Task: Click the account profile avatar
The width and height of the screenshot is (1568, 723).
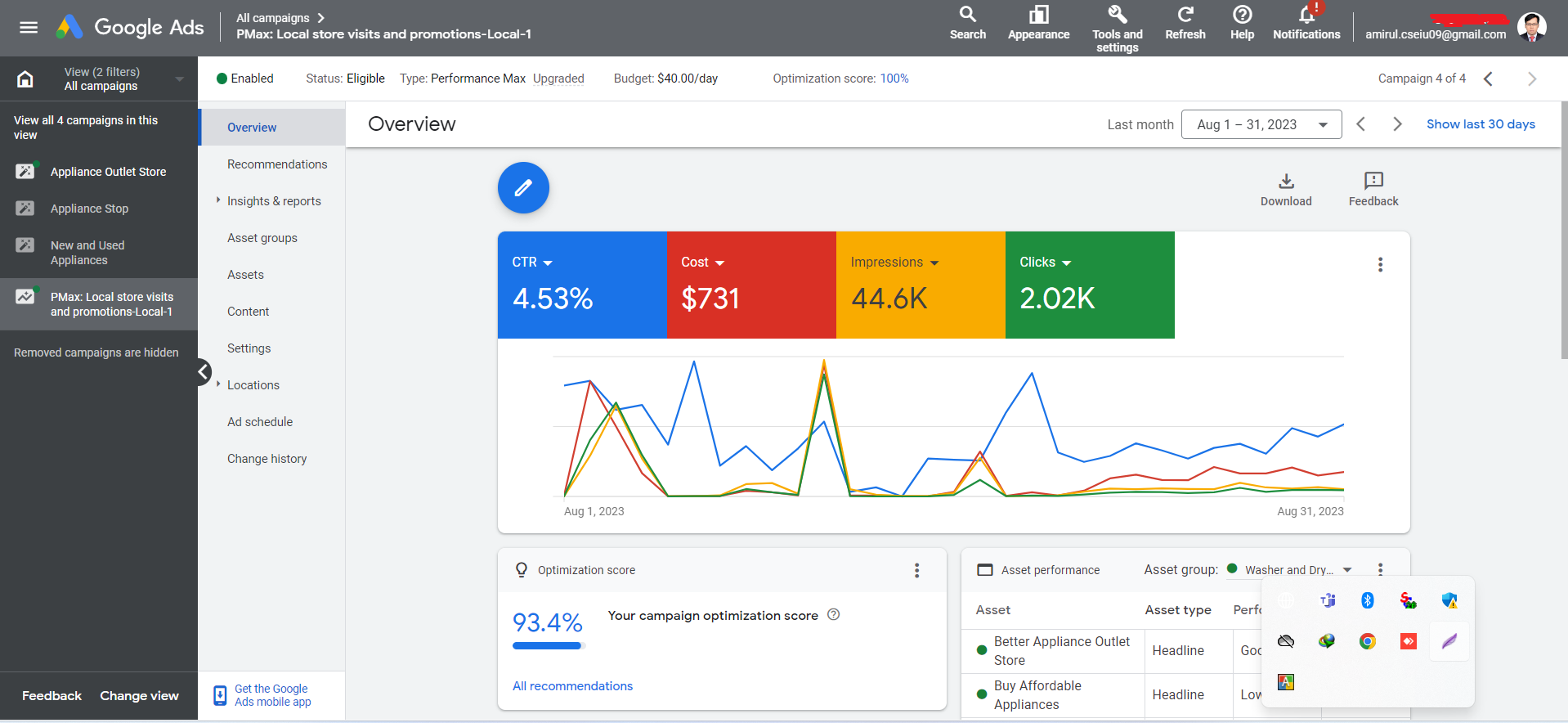Action: point(1531,27)
